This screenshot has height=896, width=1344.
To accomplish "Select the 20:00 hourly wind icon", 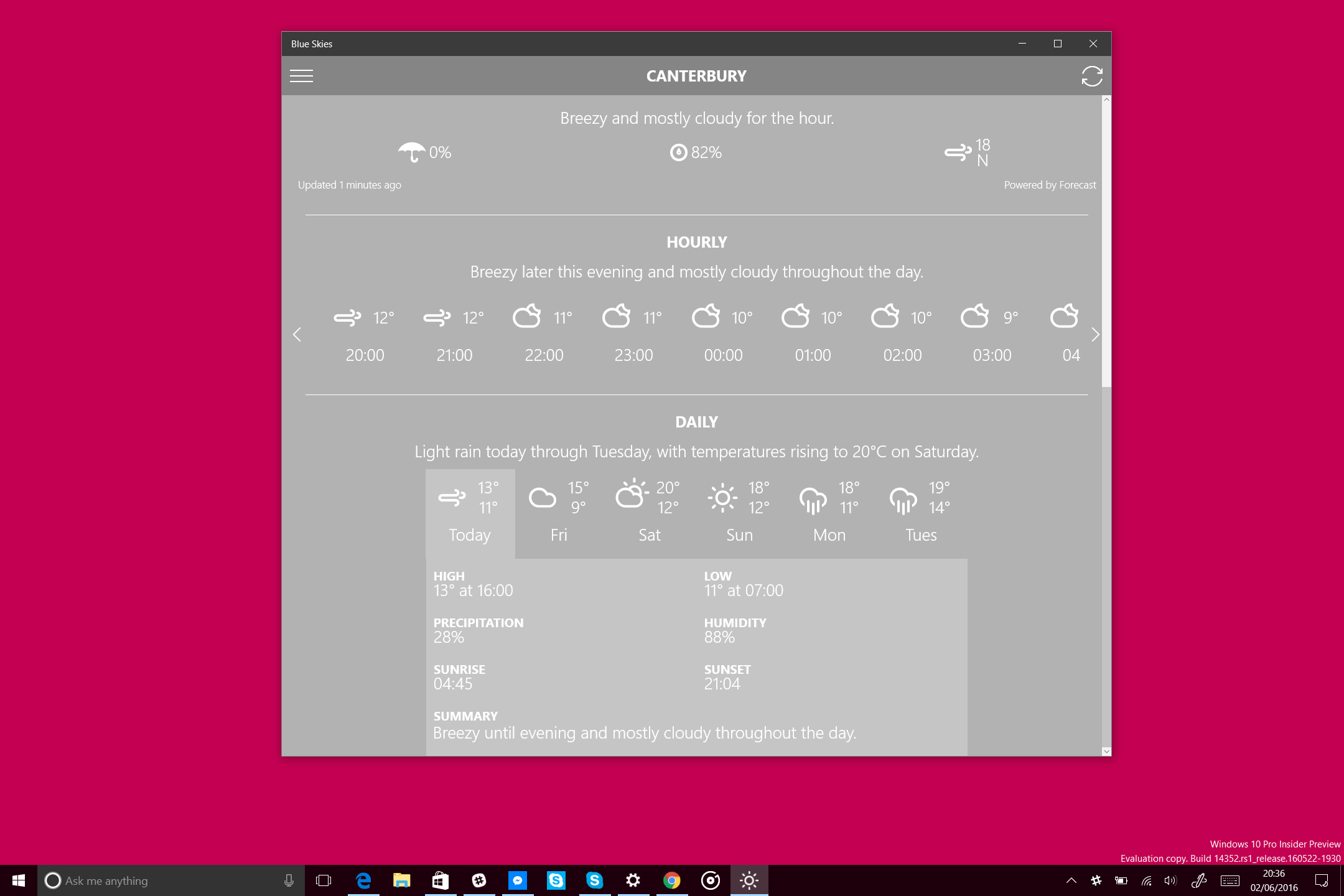I will pos(347,317).
